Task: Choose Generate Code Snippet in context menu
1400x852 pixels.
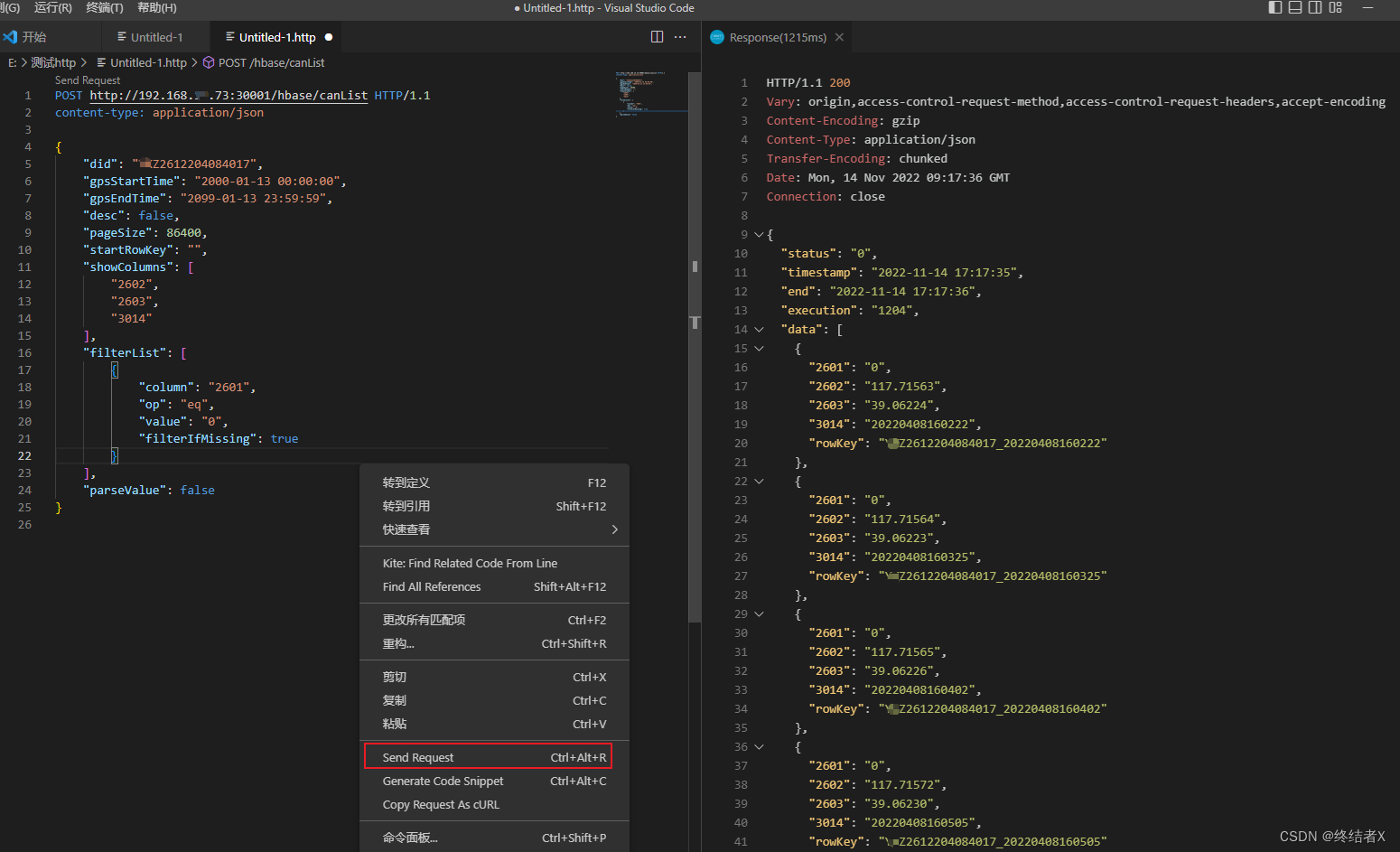Action: tap(443, 781)
